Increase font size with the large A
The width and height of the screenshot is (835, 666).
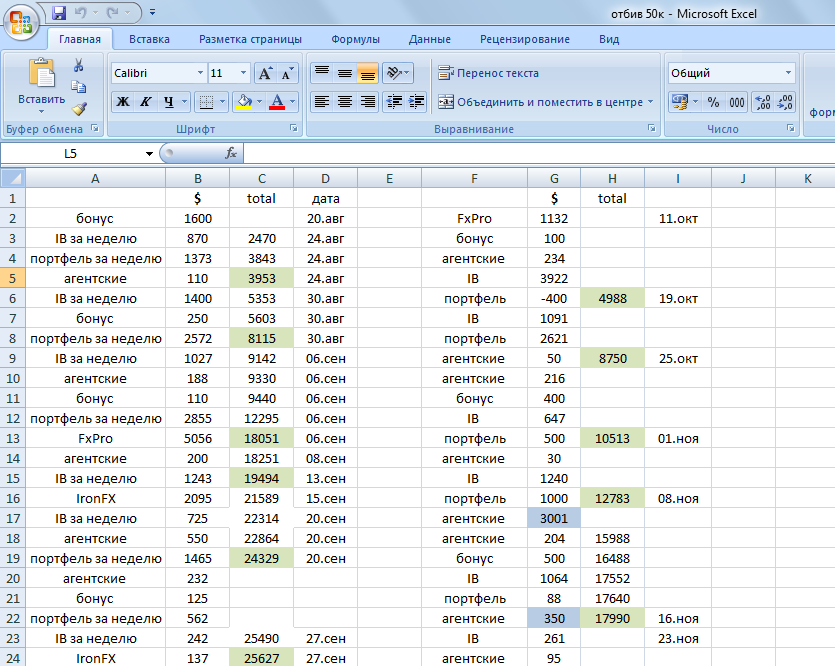(265, 73)
